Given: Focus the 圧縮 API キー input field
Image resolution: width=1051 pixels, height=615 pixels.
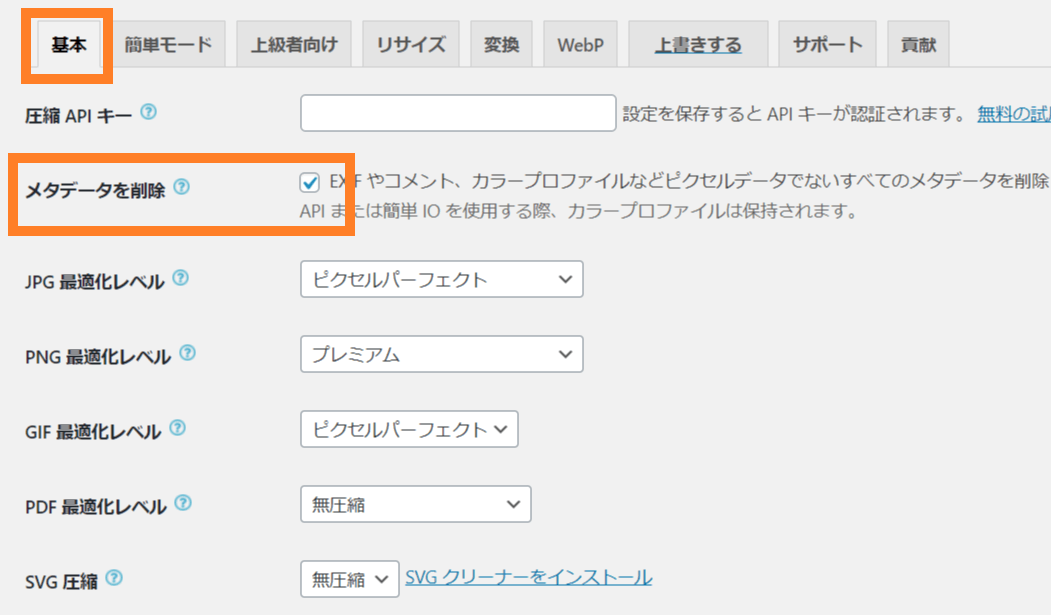Looking at the screenshot, I should pos(458,113).
